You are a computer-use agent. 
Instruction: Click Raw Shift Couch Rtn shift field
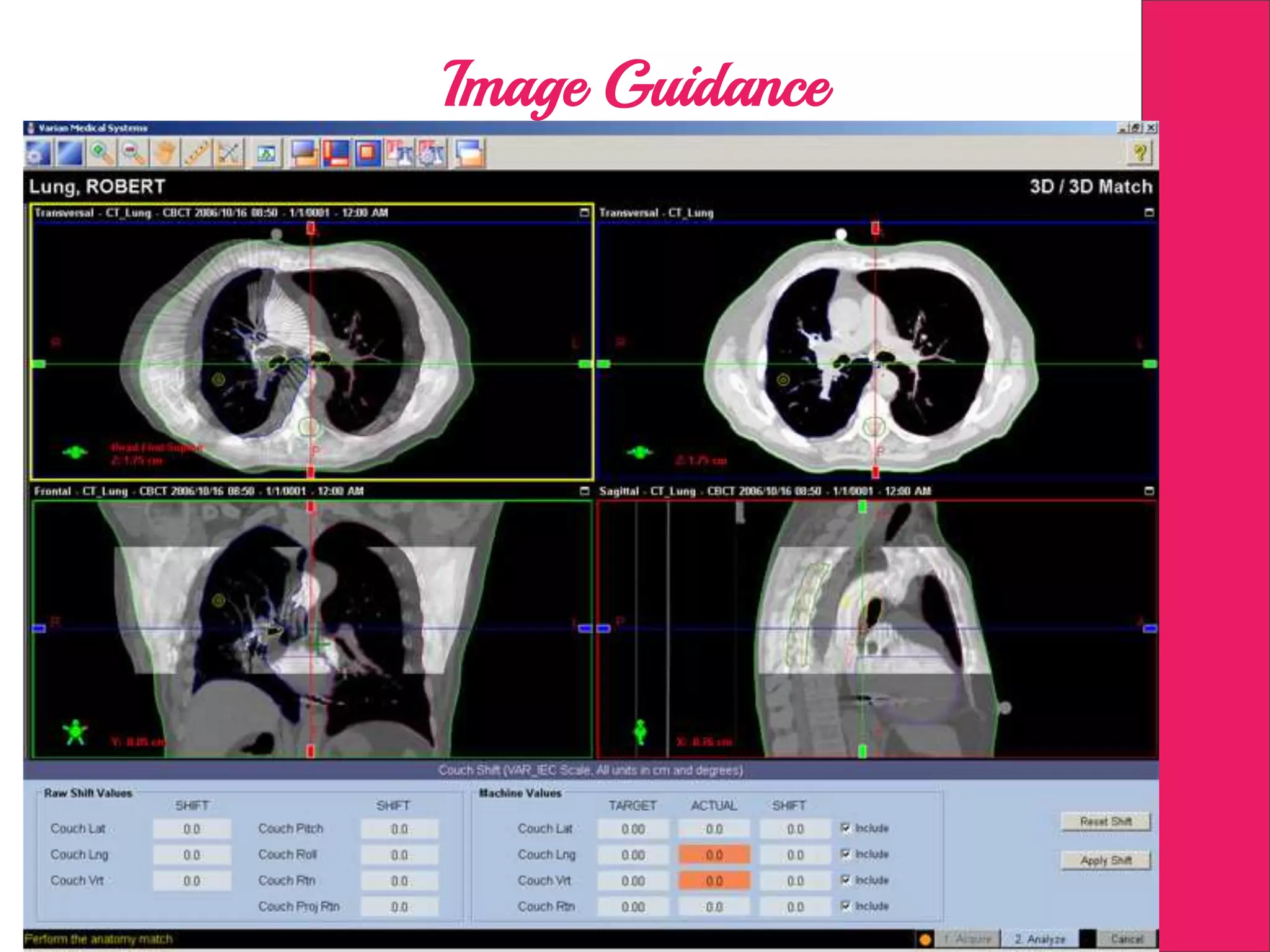pyautogui.click(x=399, y=881)
